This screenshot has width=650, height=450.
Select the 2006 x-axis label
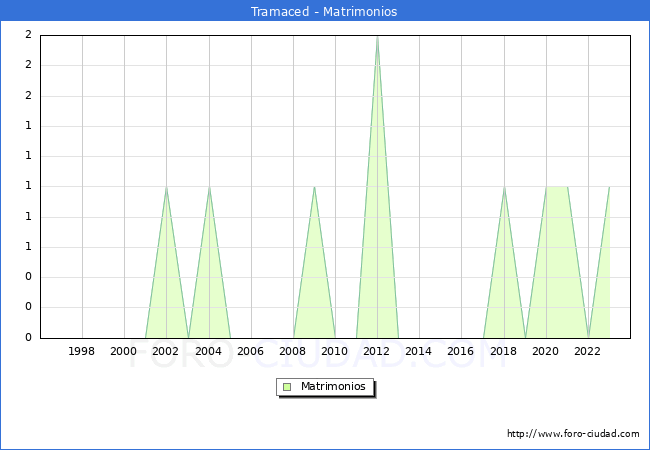(x=251, y=351)
